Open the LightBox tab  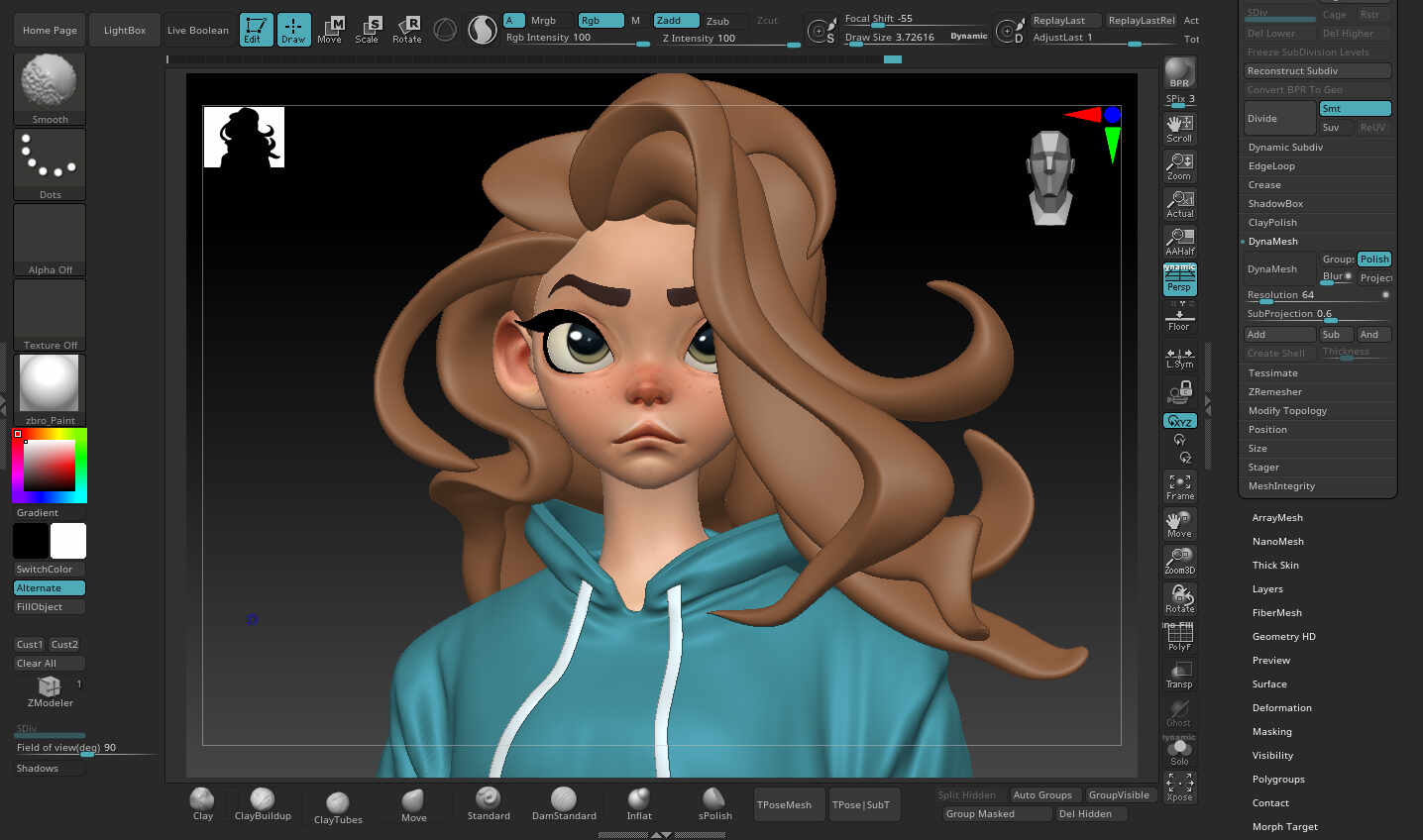pos(125,31)
